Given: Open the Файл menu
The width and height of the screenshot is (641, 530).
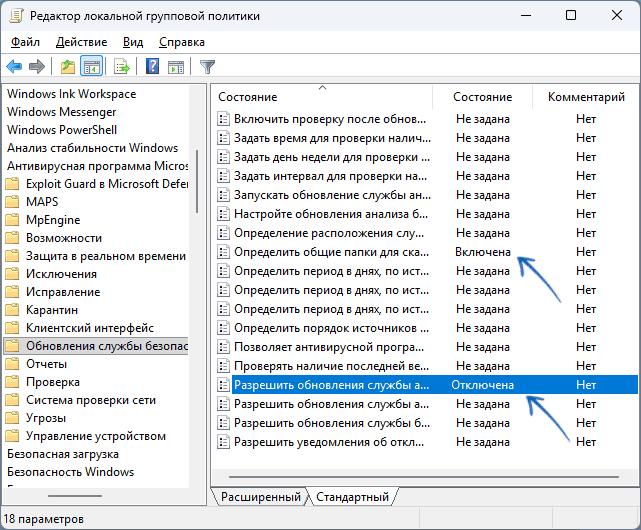Looking at the screenshot, I should [27, 42].
